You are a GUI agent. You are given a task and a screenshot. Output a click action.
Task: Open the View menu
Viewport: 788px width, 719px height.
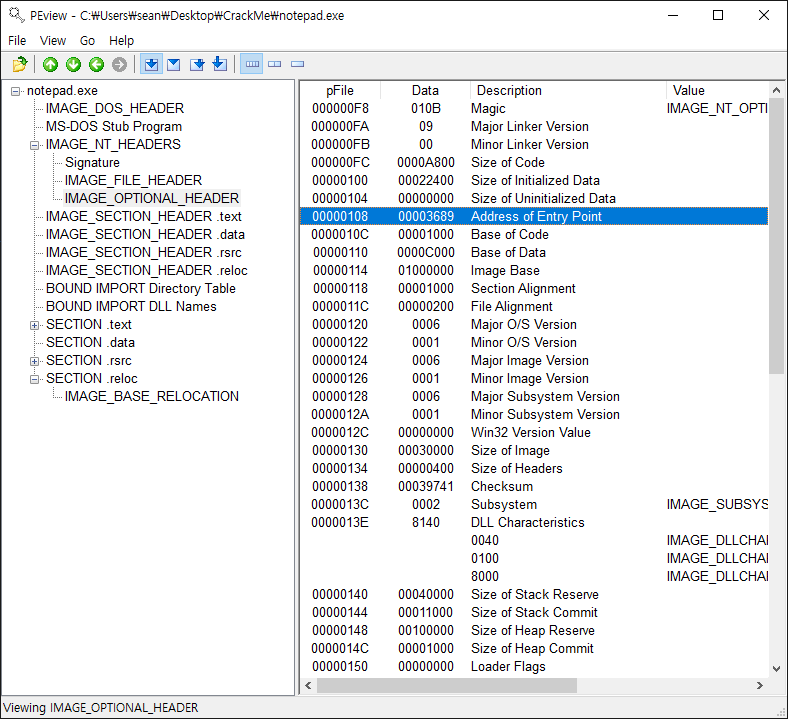(53, 40)
